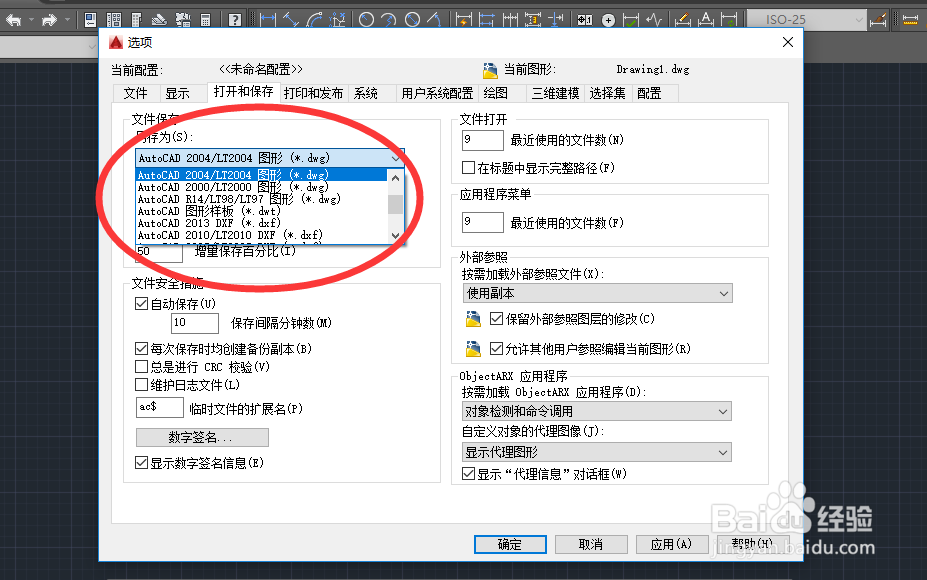Switch to the 用户系统配置 tab

point(437,93)
